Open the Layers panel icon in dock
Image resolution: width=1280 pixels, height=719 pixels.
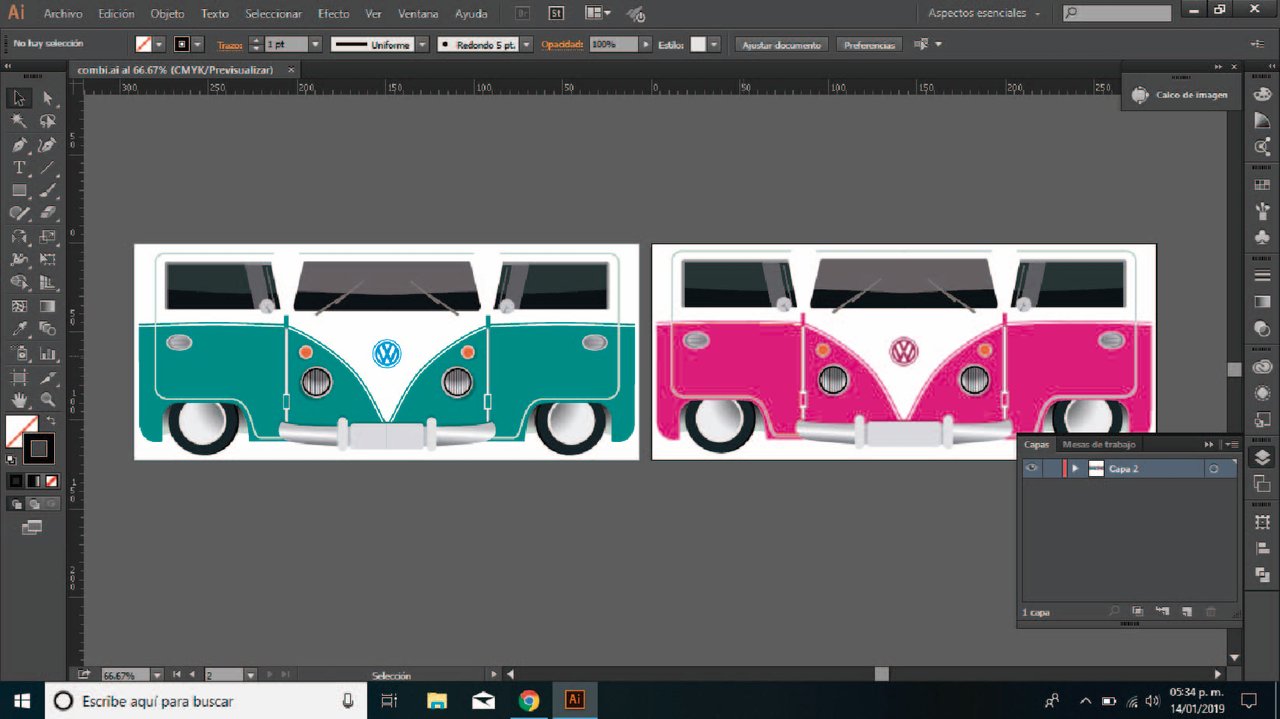pyautogui.click(x=1262, y=457)
